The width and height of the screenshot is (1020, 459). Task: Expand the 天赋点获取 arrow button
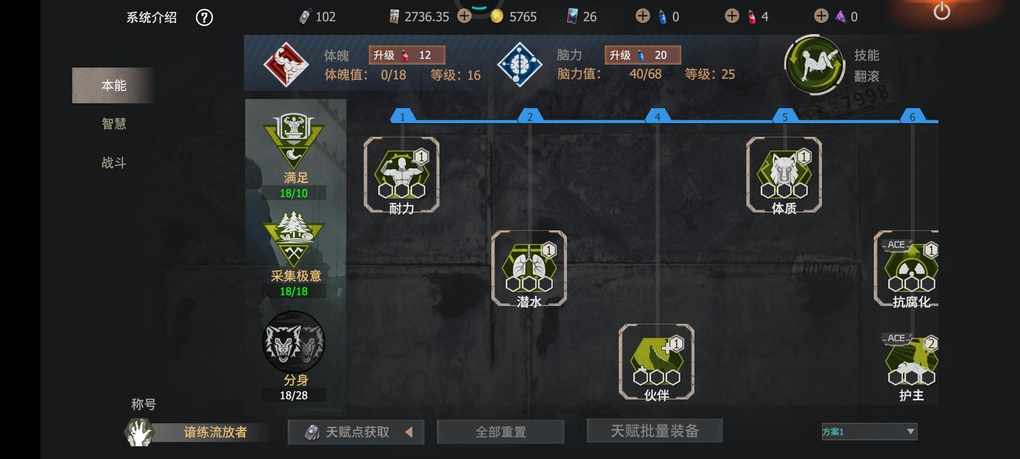pos(356,432)
